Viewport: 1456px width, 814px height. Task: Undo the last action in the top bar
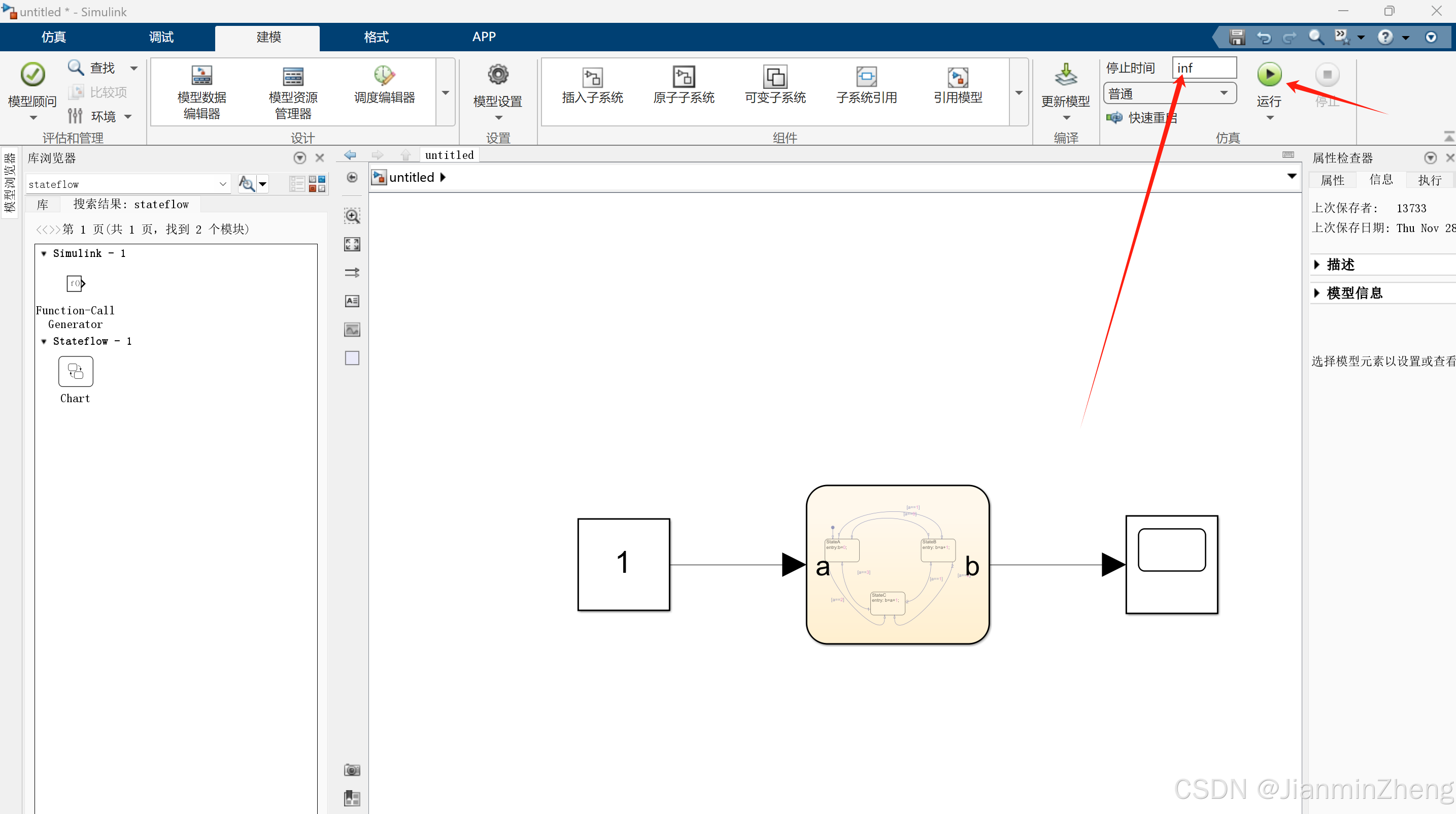coord(1264,38)
